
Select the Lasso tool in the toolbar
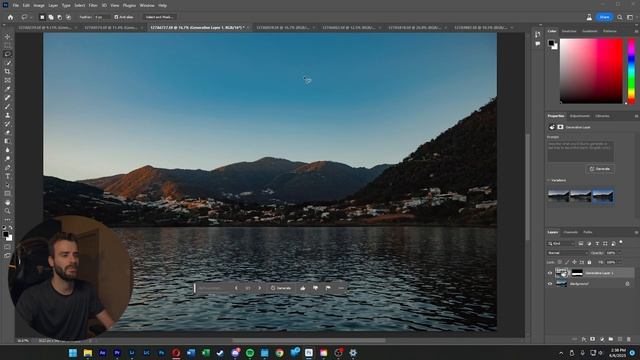(7, 54)
